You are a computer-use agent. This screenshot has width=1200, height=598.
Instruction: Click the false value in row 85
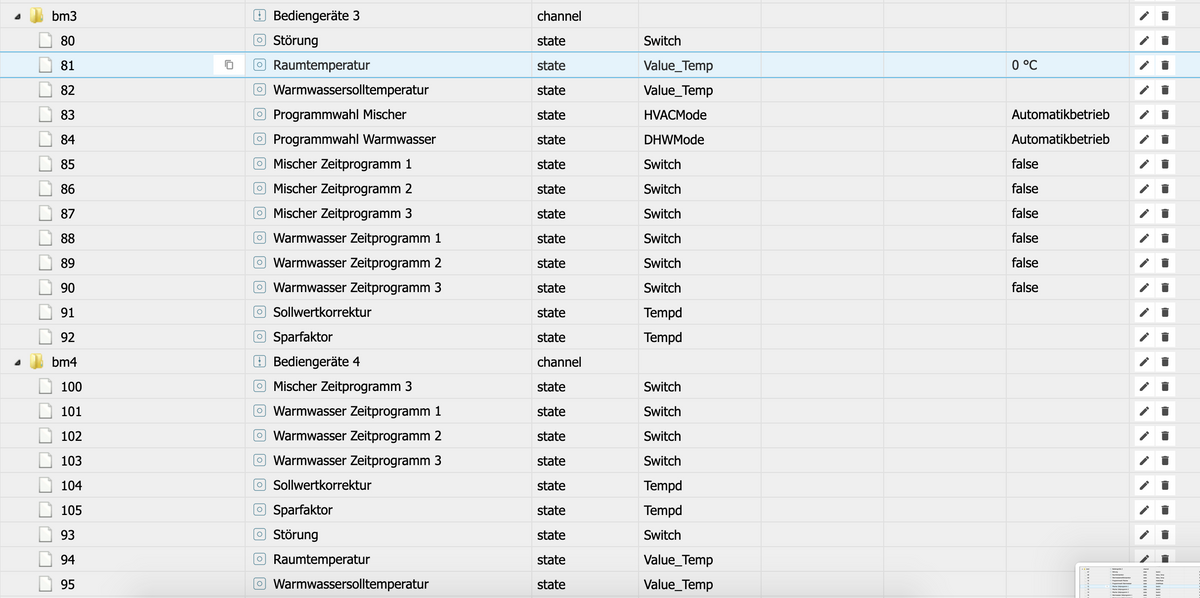[1025, 164]
